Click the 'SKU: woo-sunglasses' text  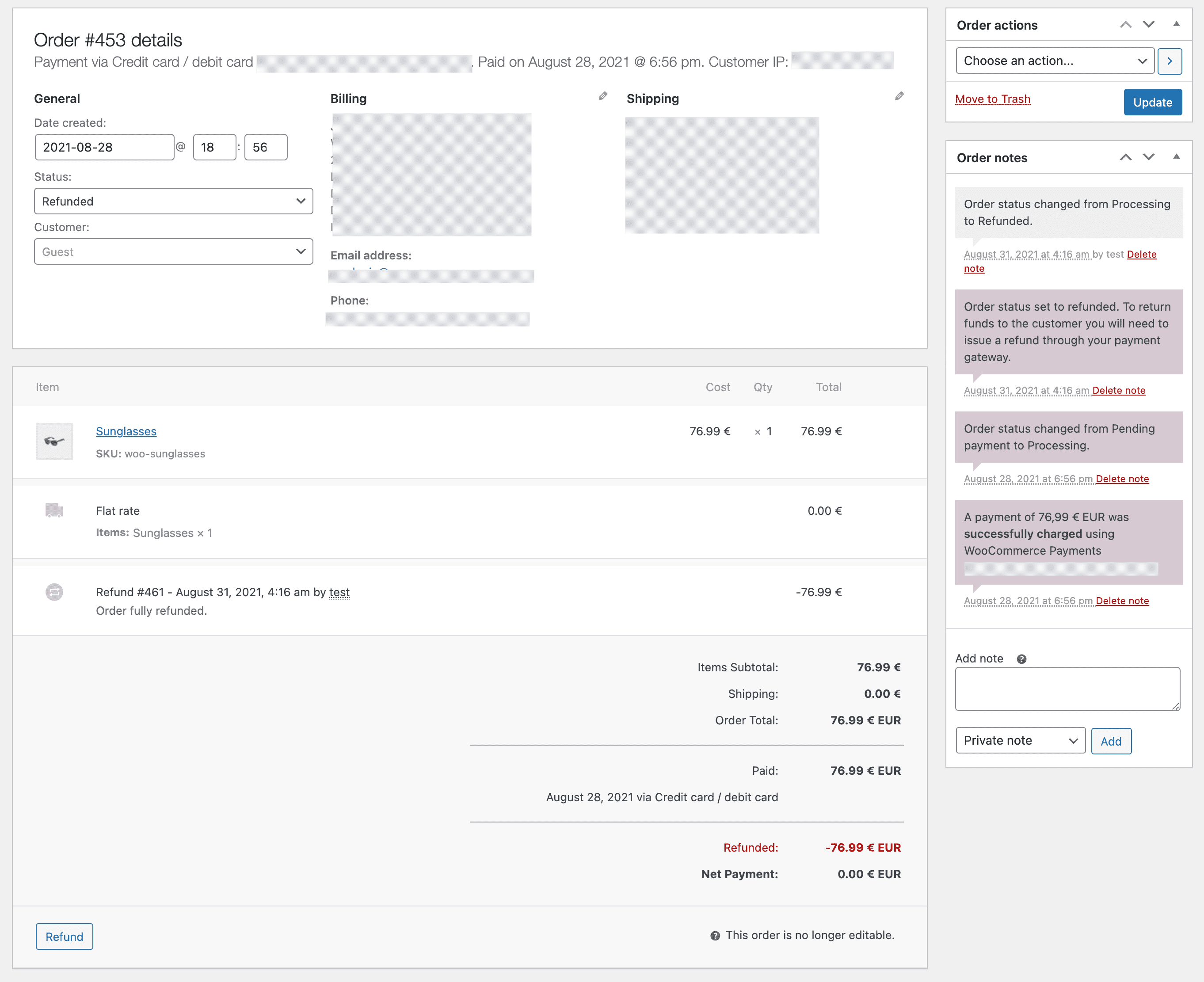150,454
